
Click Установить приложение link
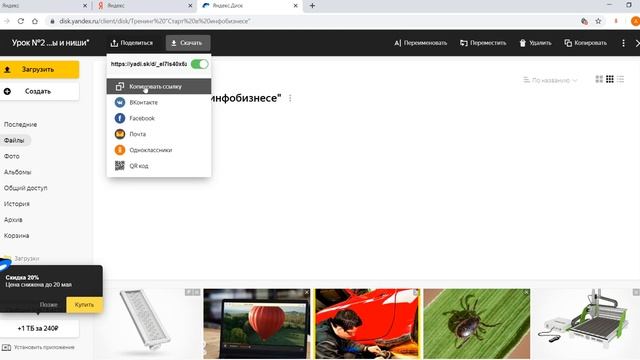point(38,347)
